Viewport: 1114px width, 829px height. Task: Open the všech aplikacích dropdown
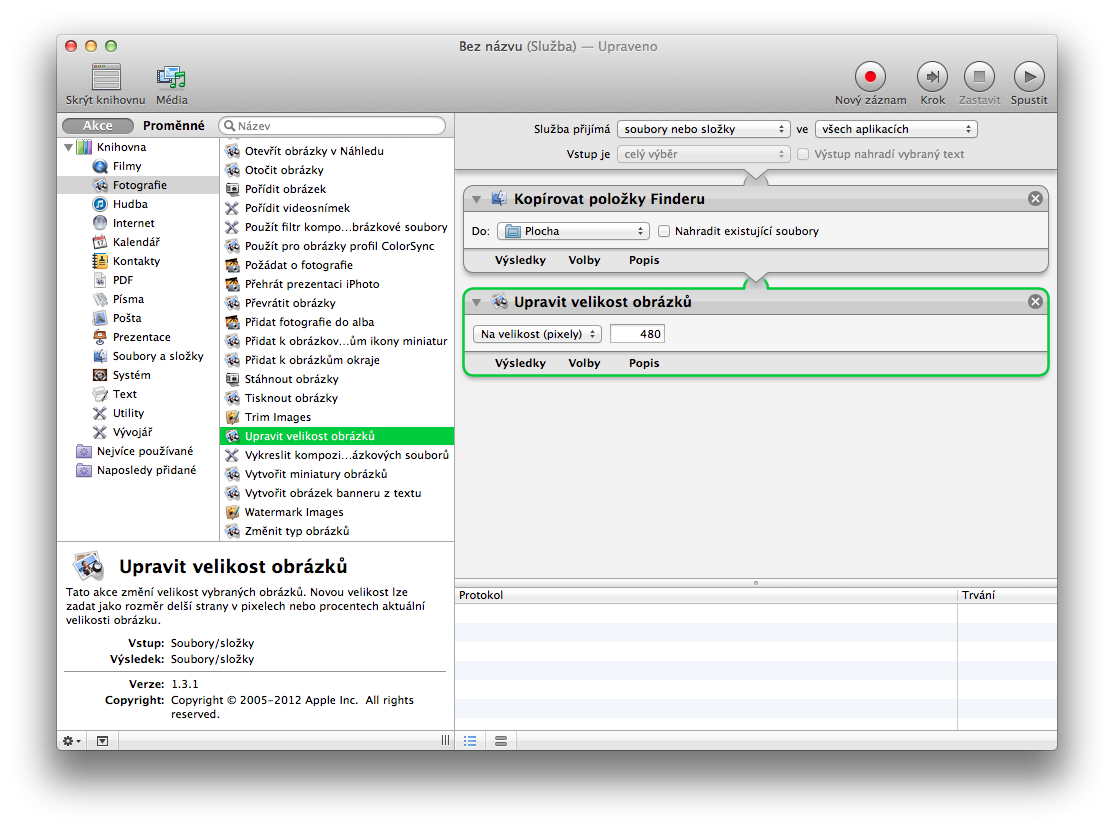pyautogui.click(x=896, y=129)
